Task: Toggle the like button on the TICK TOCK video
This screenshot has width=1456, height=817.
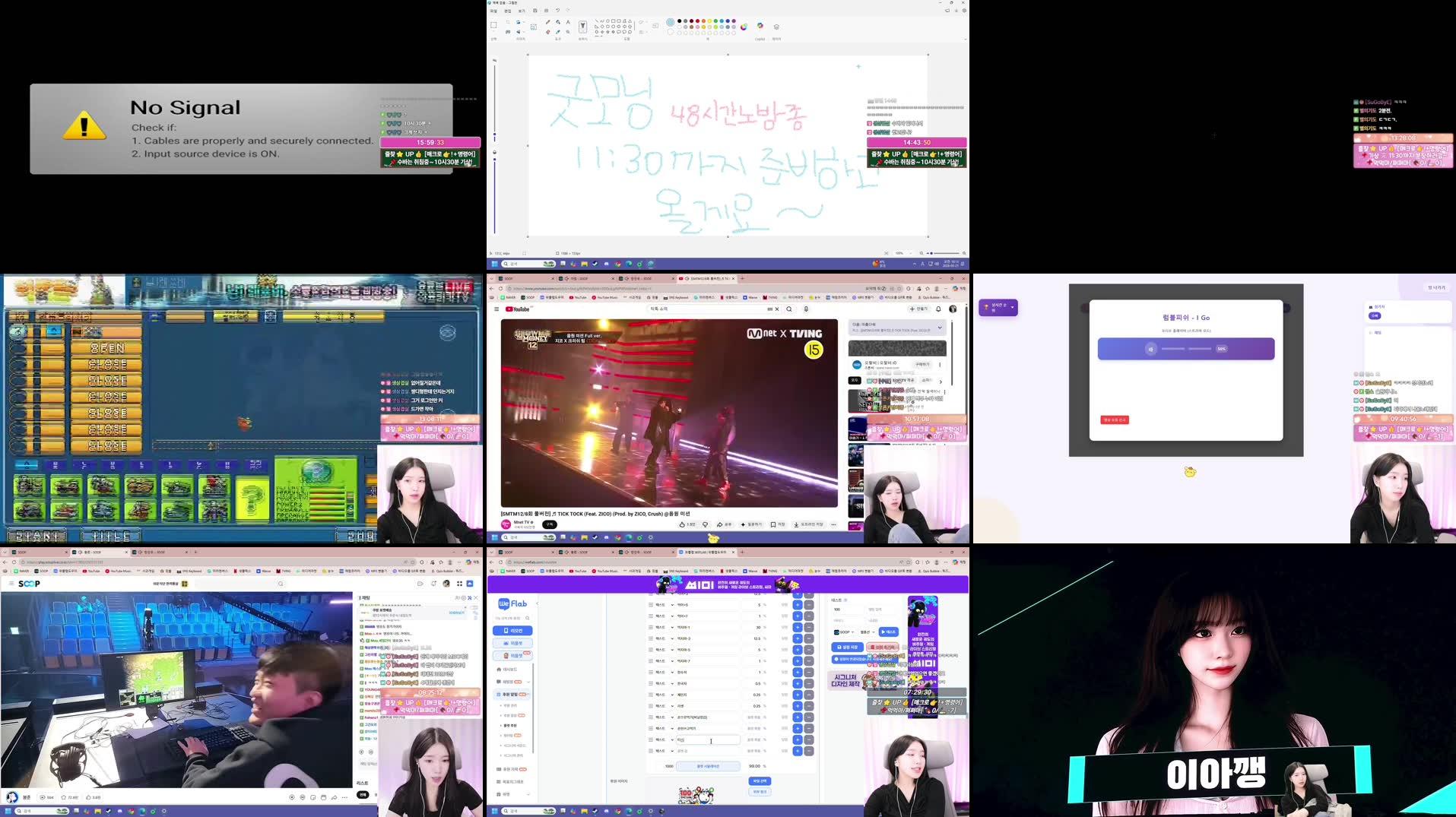Action: tap(682, 524)
